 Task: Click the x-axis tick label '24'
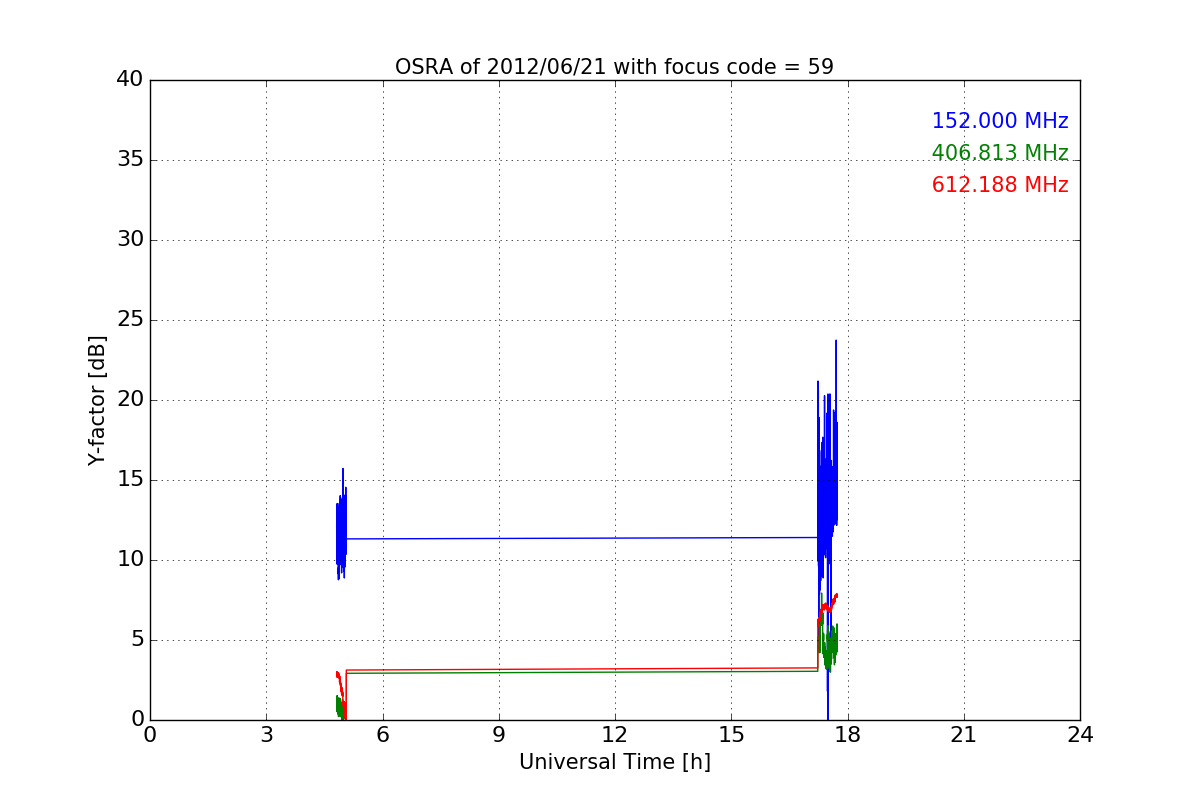click(x=1080, y=735)
